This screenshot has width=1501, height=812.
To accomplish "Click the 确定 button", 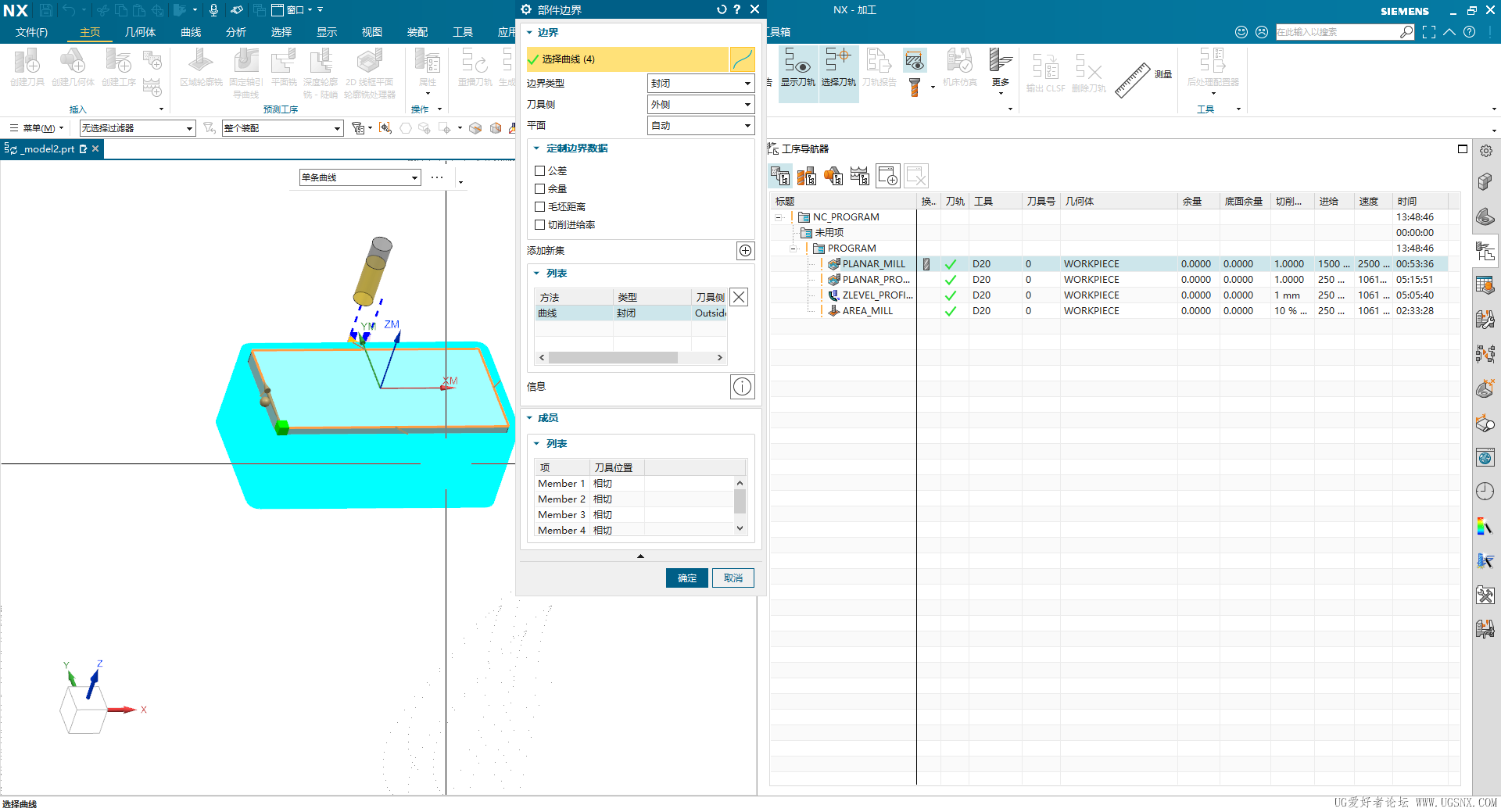I will pos(687,578).
